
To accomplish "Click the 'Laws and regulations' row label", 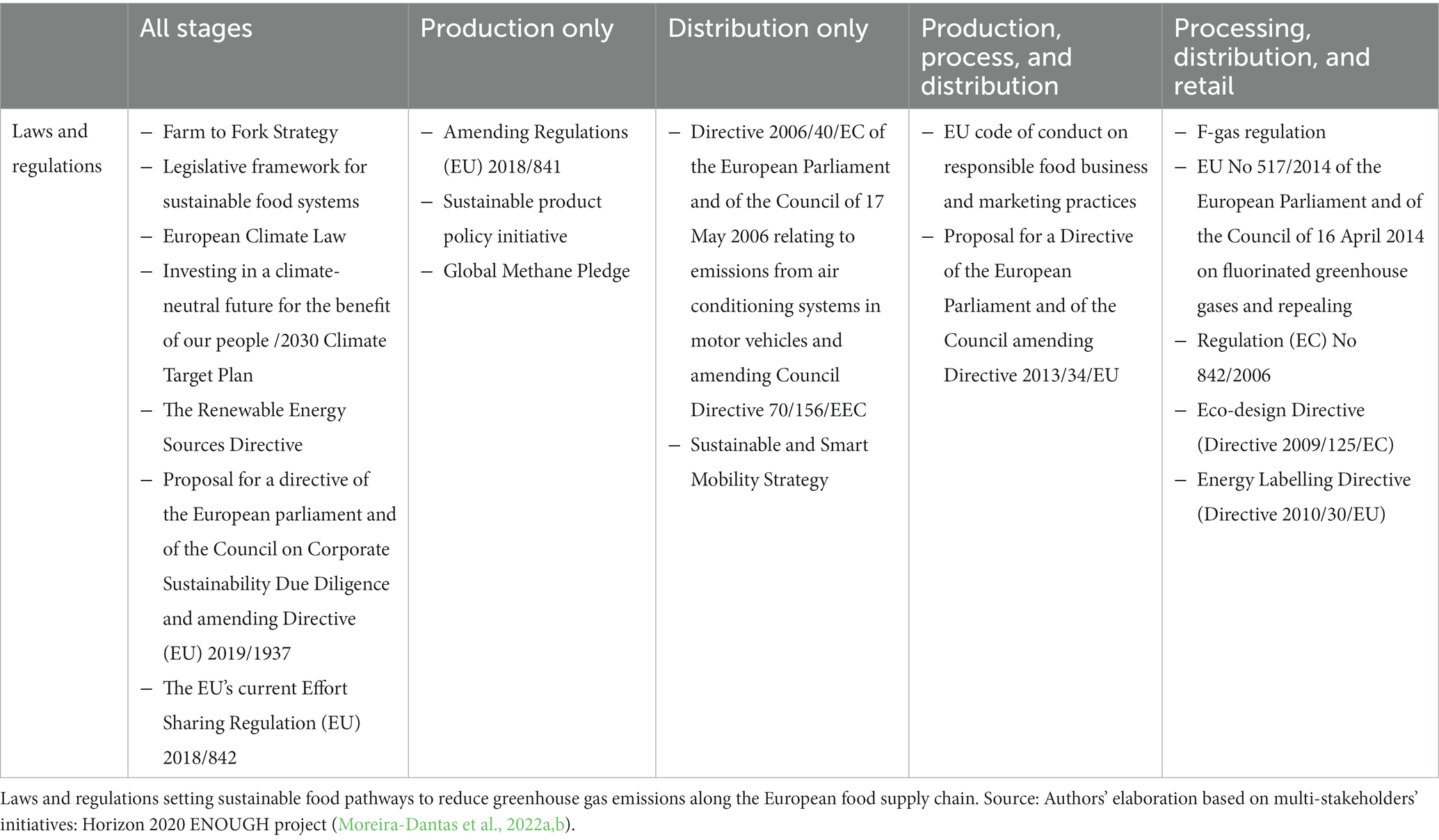I will point(57,149).
